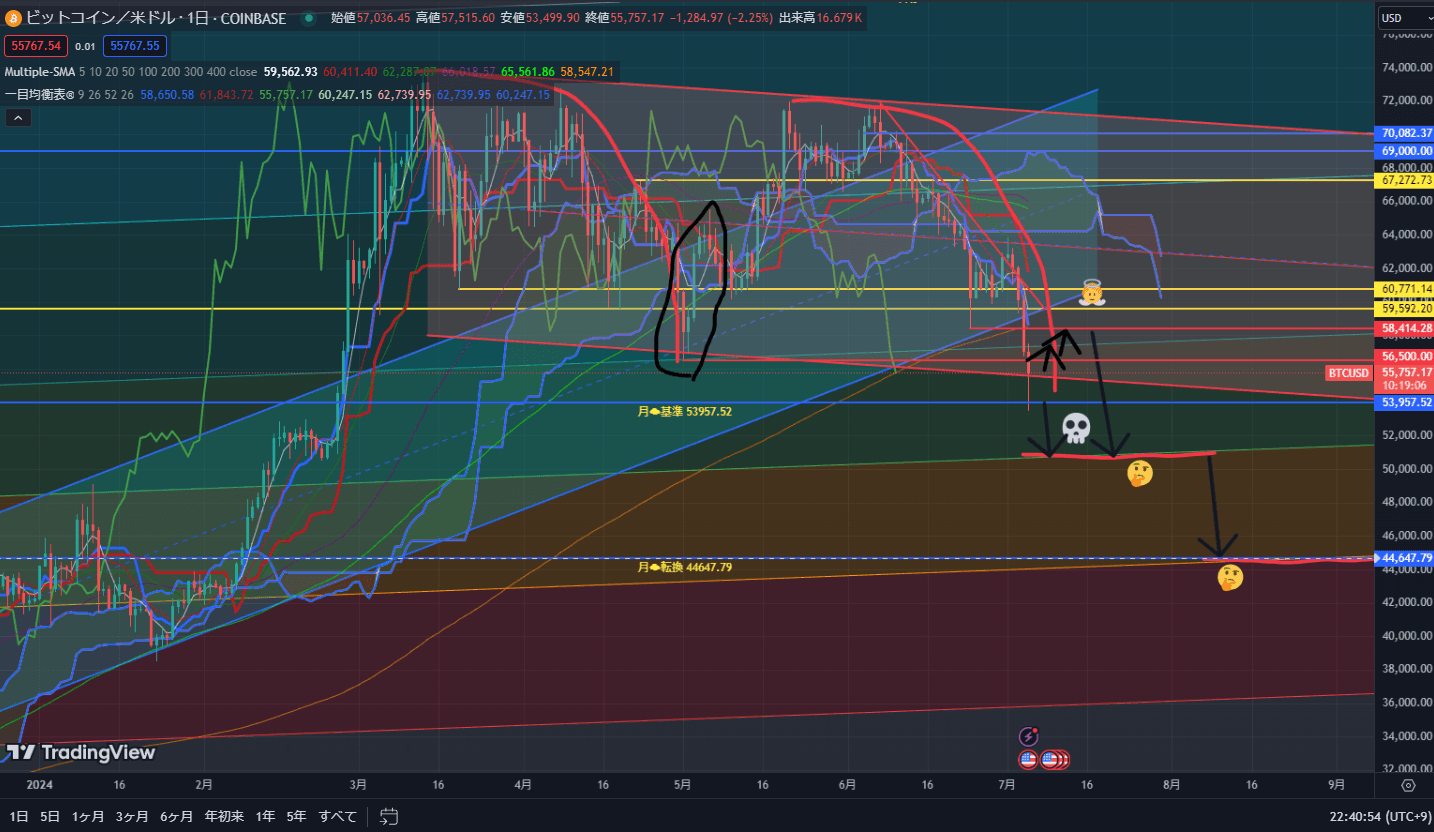This screenshot has width=1434, height=832.
Task: Click the blue buy price 55767.55 button
Action: pyautogui.click(x=139, y=45)
